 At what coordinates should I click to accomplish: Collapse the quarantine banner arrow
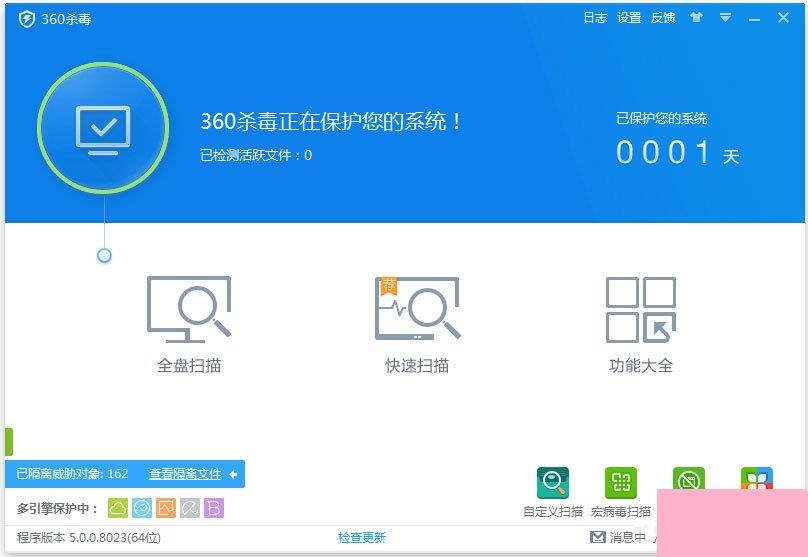pos(233,474)
